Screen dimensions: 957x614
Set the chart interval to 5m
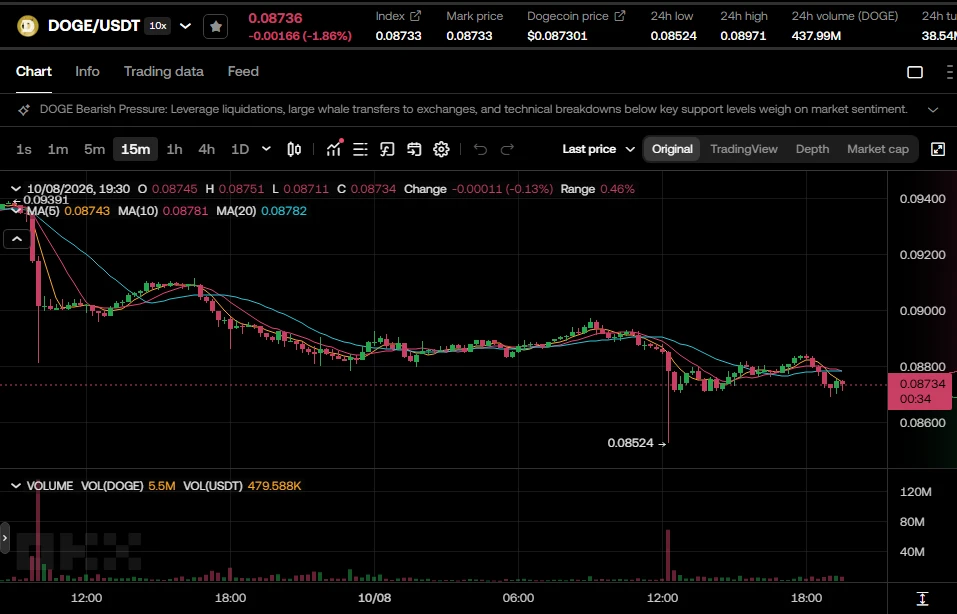coord(95,150)
